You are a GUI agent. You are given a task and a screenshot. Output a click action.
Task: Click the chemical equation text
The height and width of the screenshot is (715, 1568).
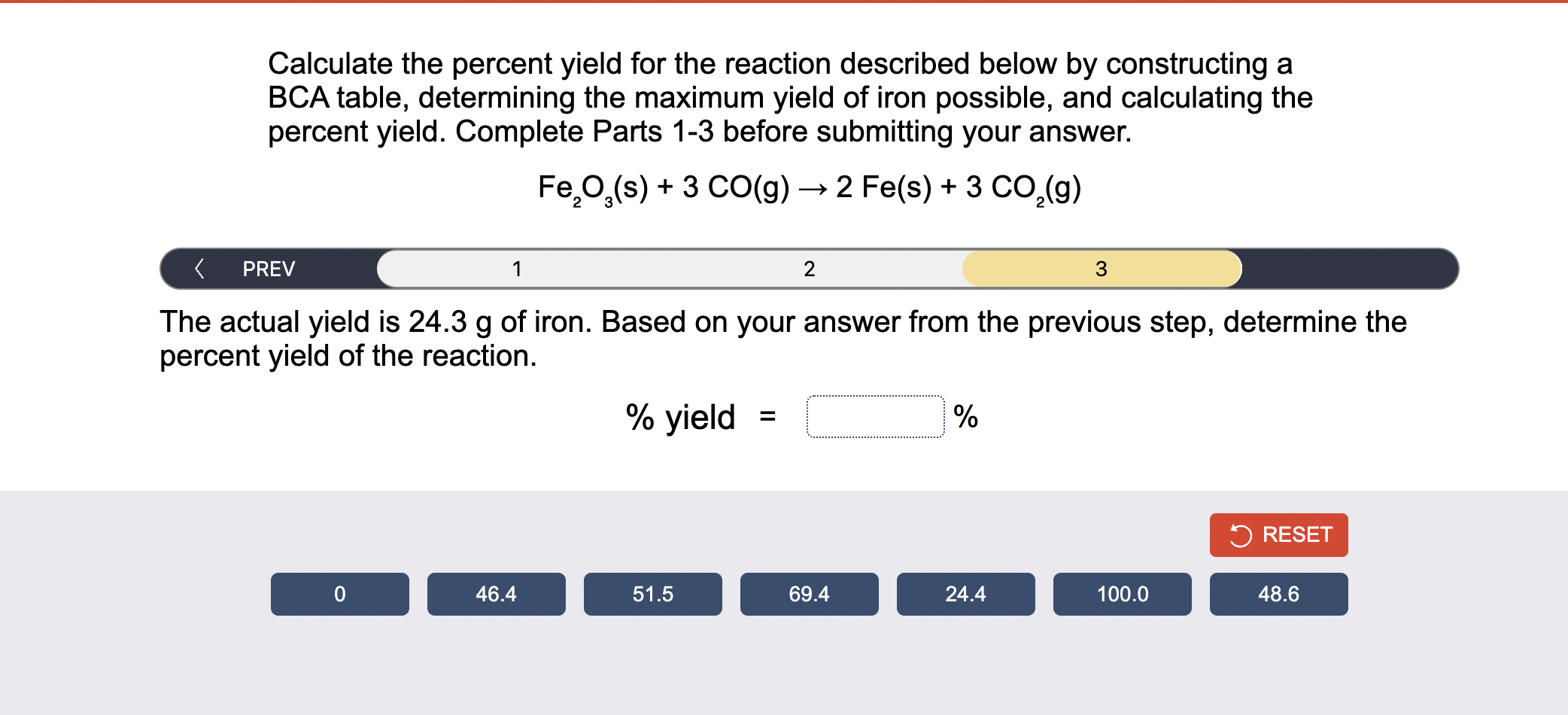click(807, 190)
